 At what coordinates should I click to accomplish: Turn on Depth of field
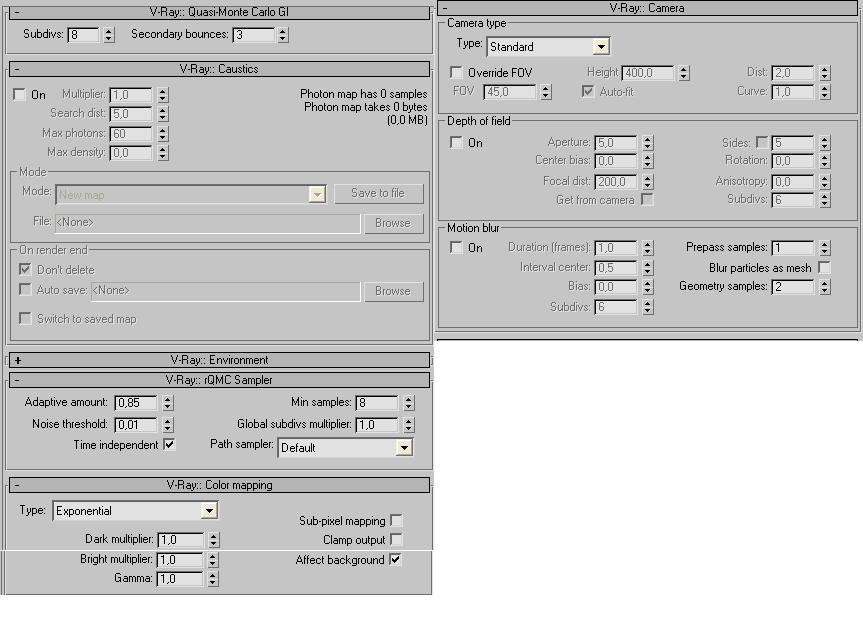(x=456, y=143)
